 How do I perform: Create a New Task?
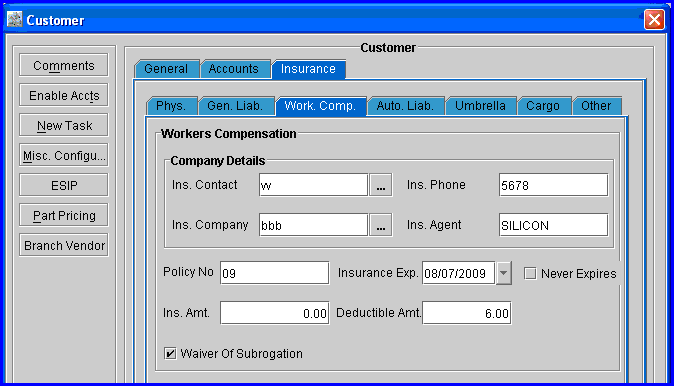point(64,126)
